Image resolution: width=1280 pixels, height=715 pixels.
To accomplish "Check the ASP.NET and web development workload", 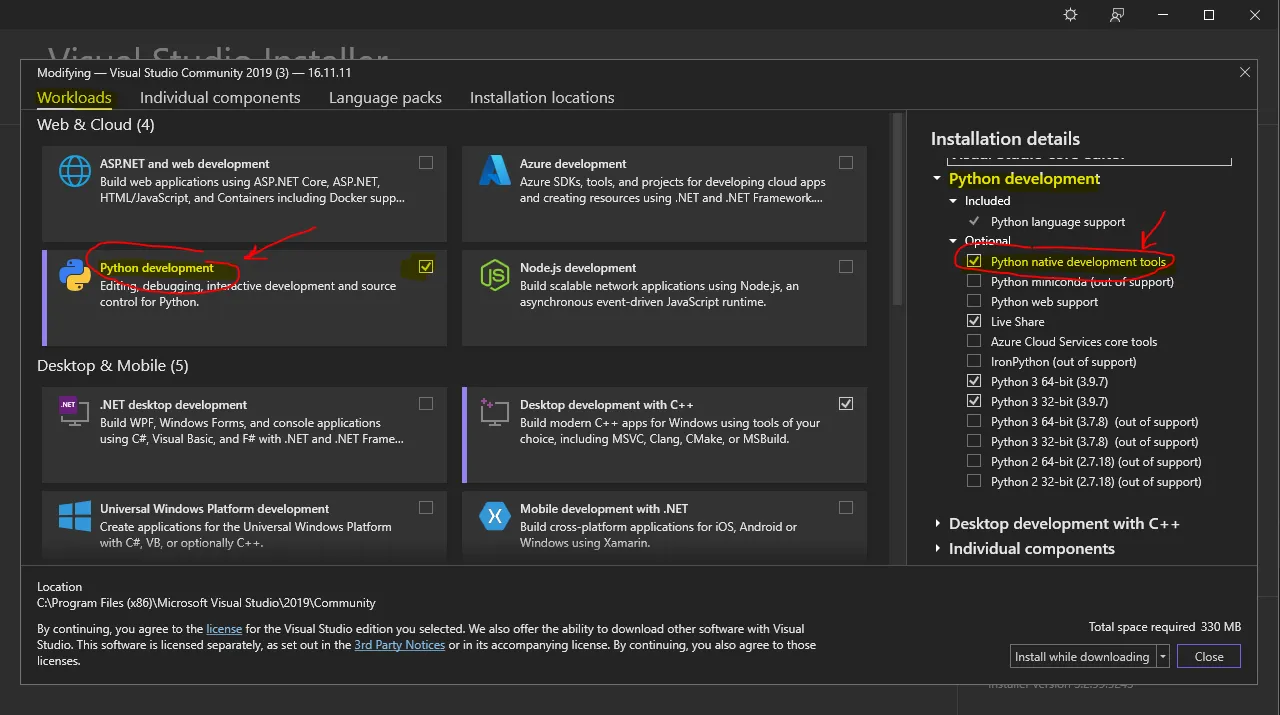I will click(426, 163).
